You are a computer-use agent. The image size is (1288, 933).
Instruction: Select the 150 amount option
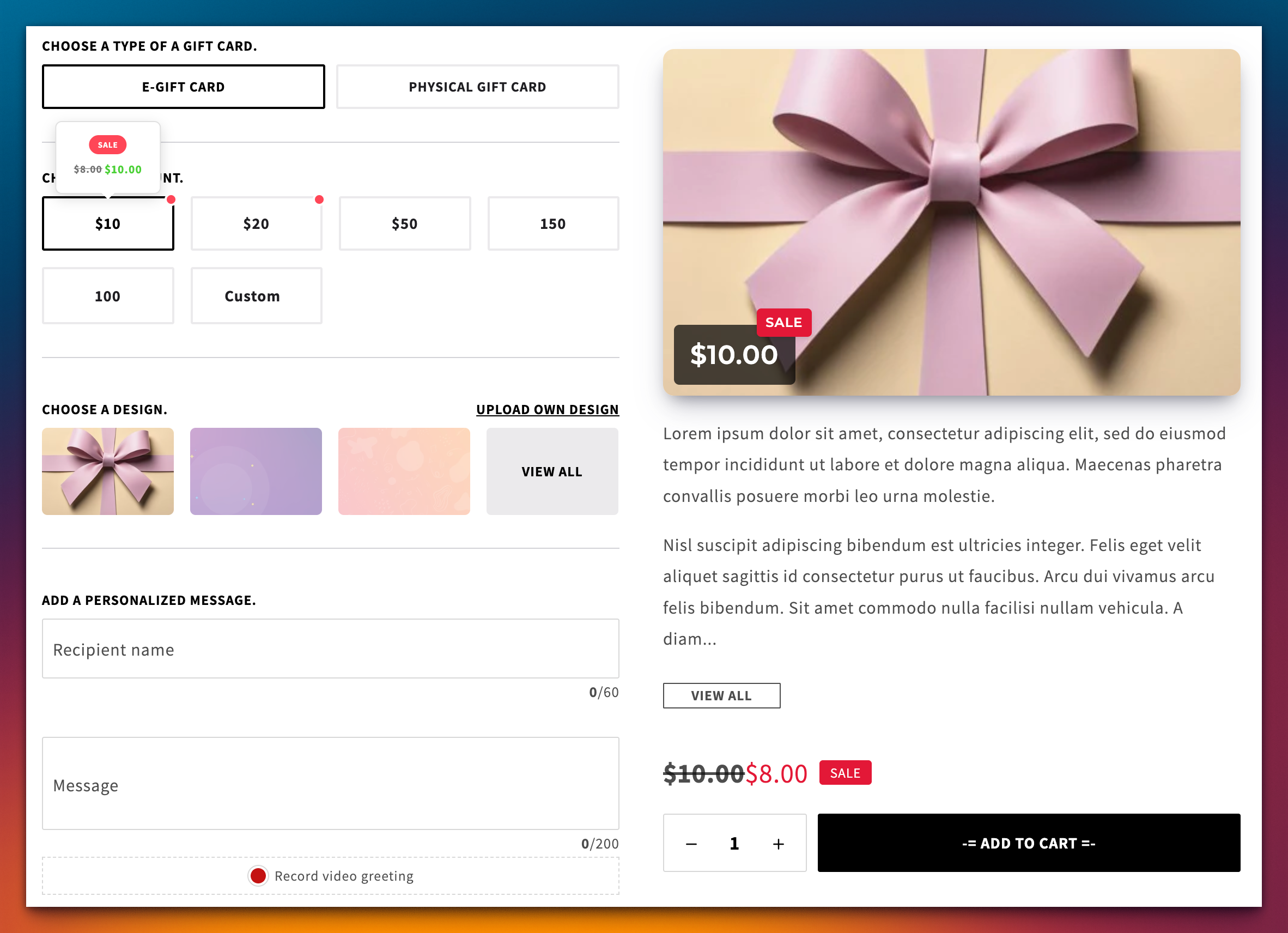pyautogui.click(x=552, y=223)
